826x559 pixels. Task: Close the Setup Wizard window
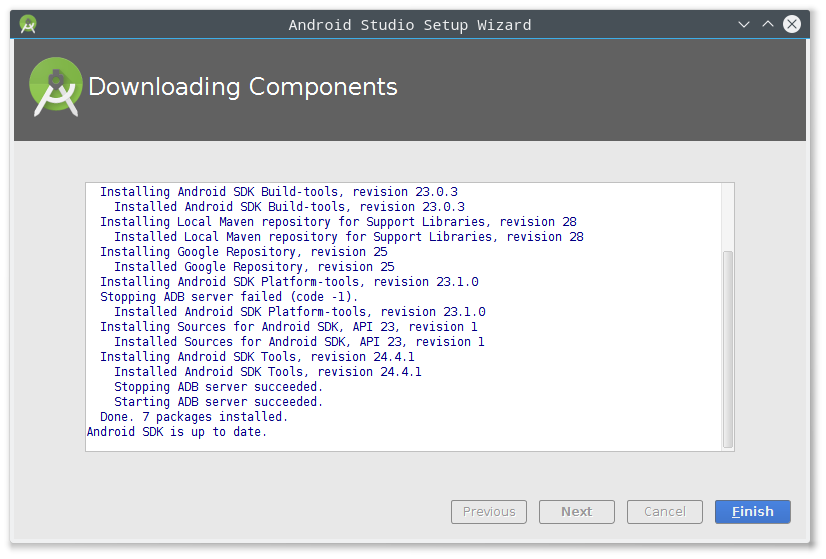click(791, 24)
